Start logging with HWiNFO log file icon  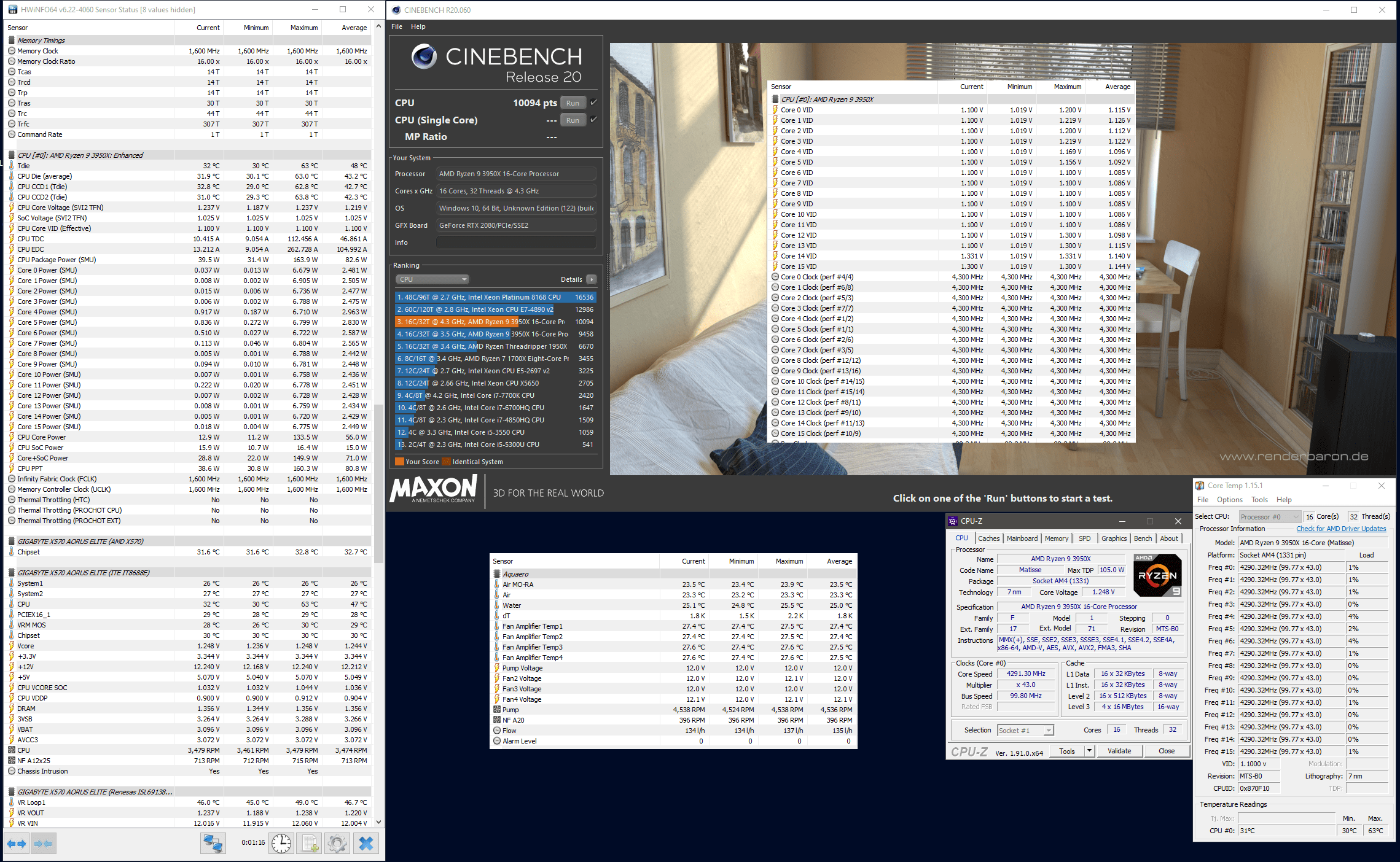pos(310,844)
